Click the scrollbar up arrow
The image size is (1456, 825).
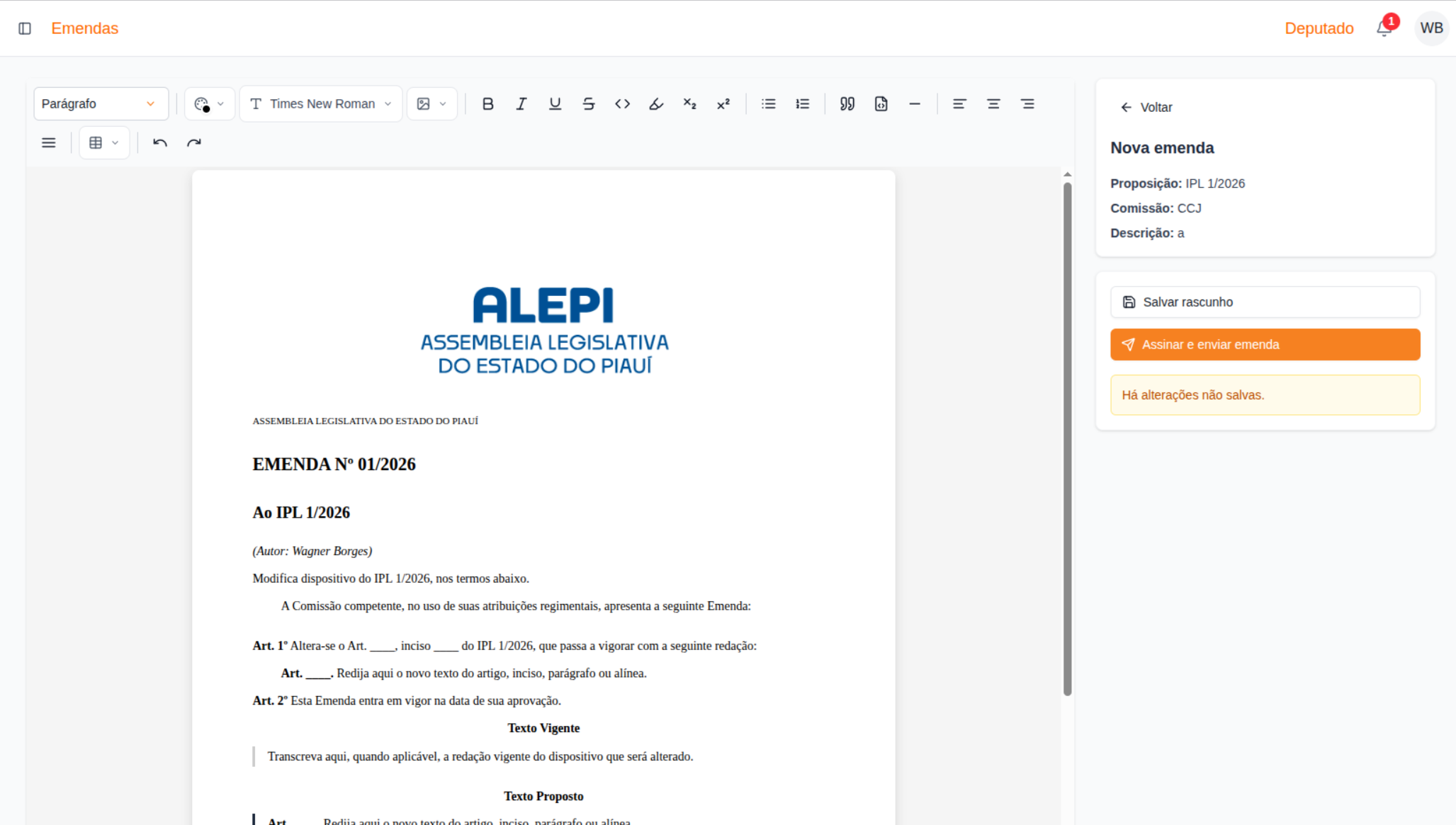tap(1067, 174)
